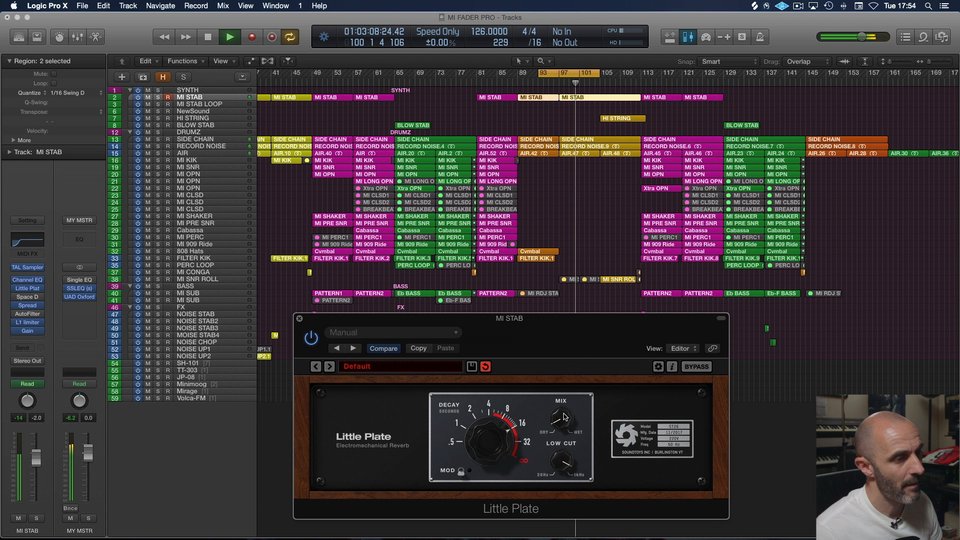Screen dimensions: 960x540
Task: Show Smart Controls knob icon
Action: pyautogui.click(x=59, y=37)
